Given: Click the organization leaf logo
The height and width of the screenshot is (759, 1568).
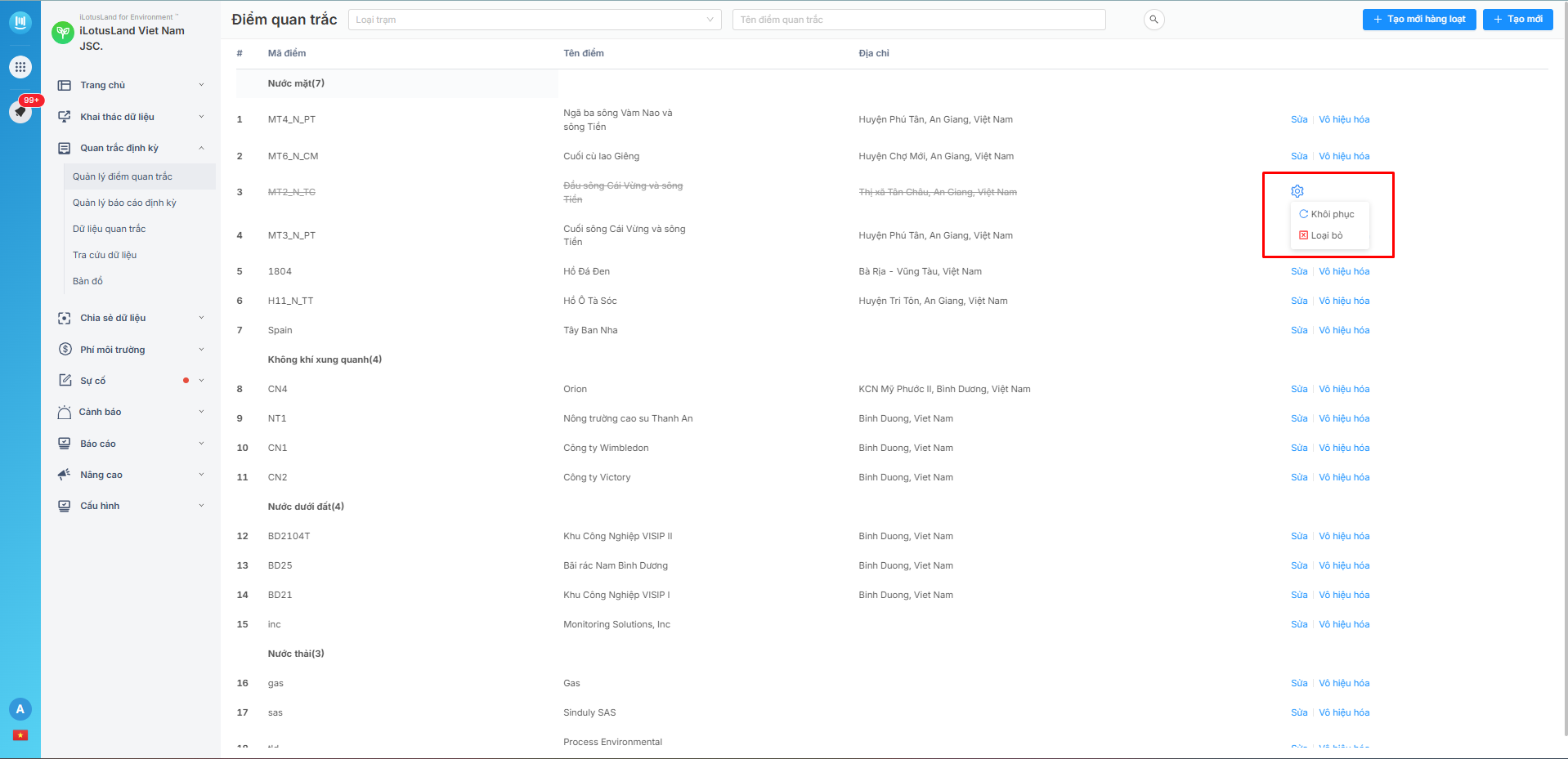Looking at the screenshot, I should (63, 32).
